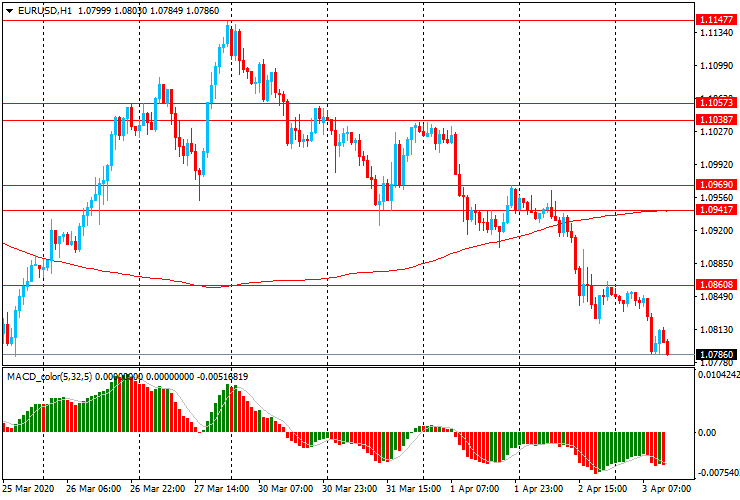Click the 1 Apr 23:00 time label
The width and height of the screenshot is (740, 500).
click(x=538, y=489)
